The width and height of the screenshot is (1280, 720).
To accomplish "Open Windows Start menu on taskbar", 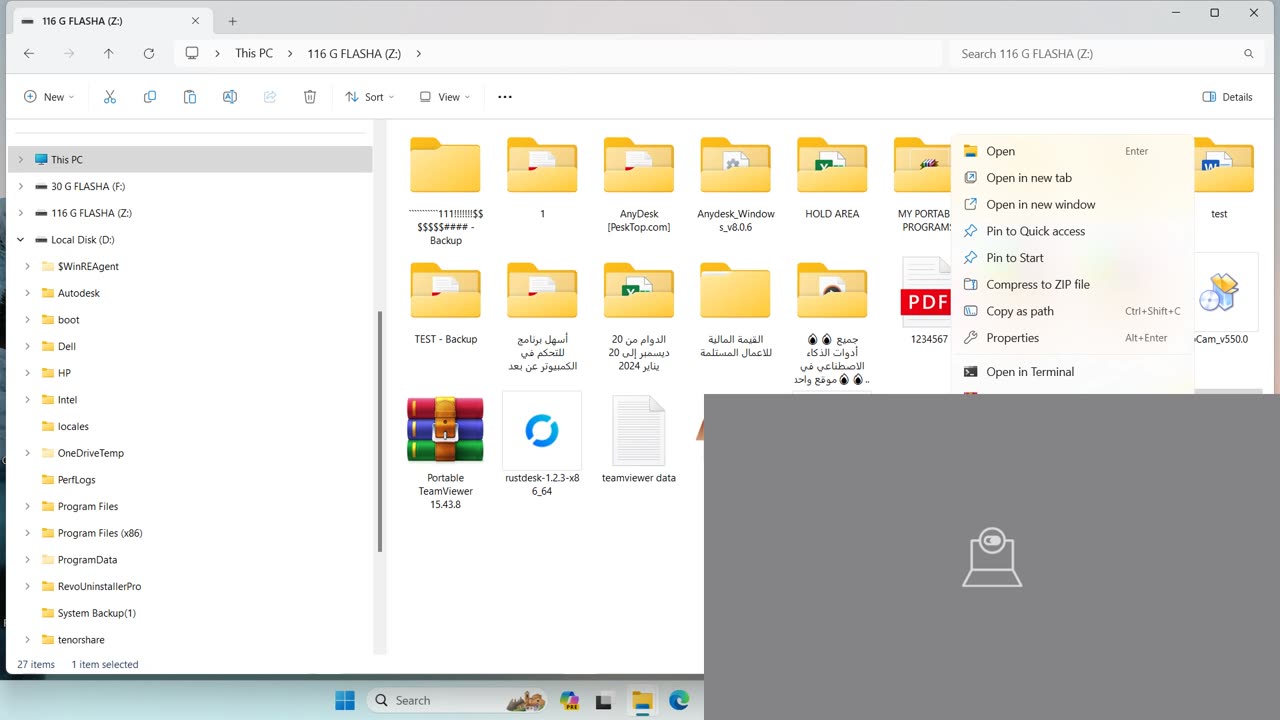I will 345,700.
